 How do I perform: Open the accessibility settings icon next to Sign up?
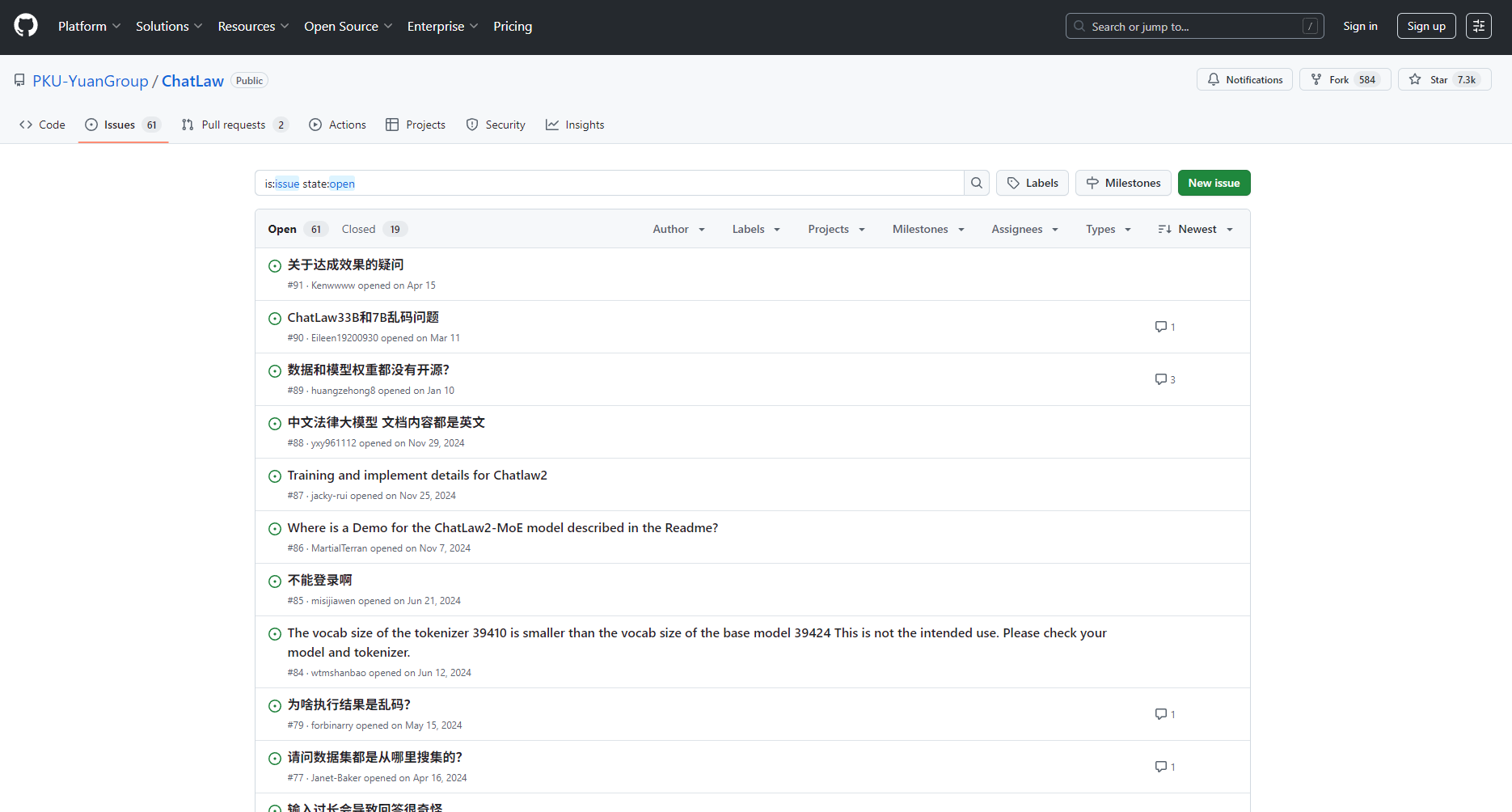[x=1479, y=26]
